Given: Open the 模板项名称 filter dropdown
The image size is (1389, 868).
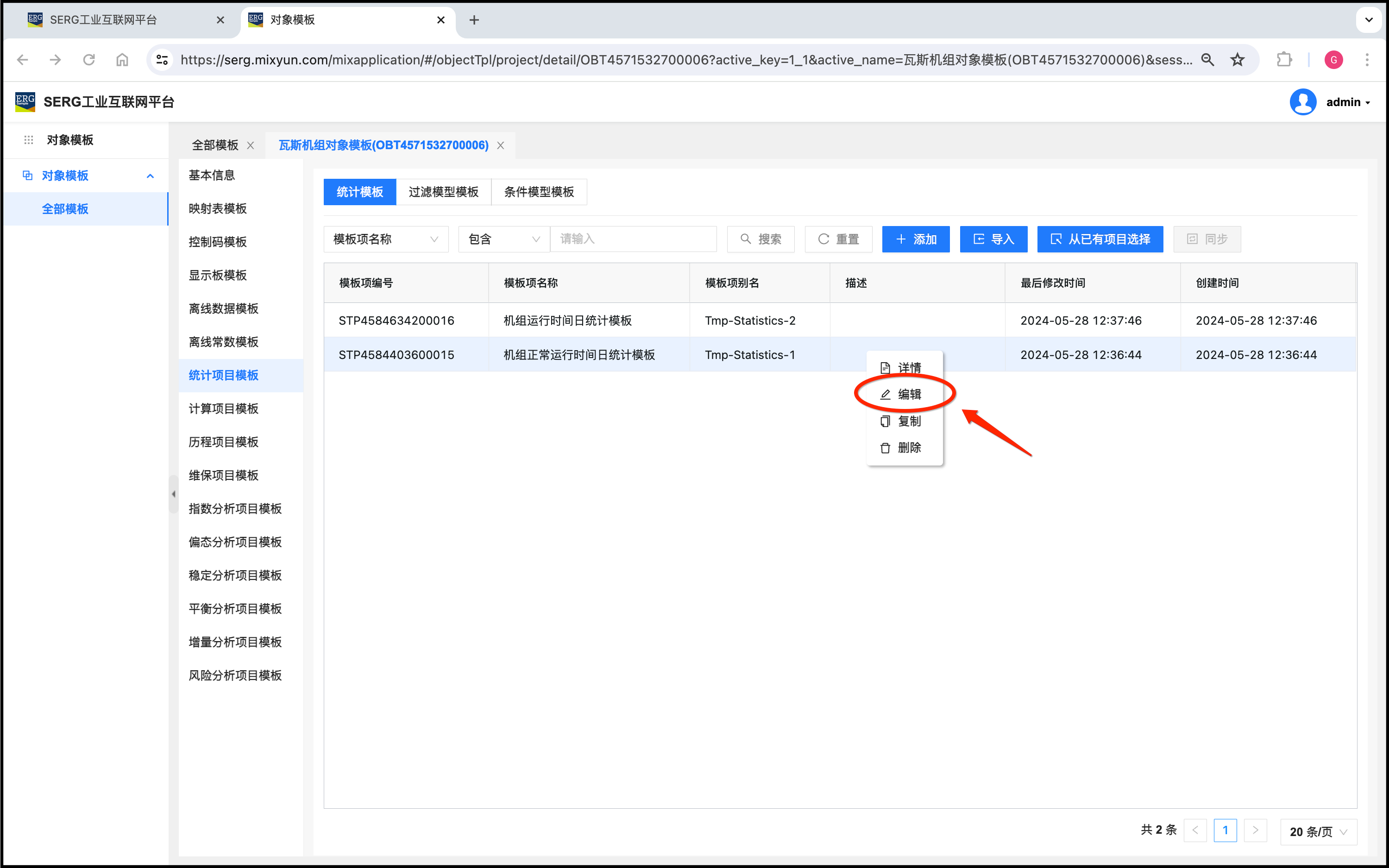Looking at the screenshot, I should point(386,239).
